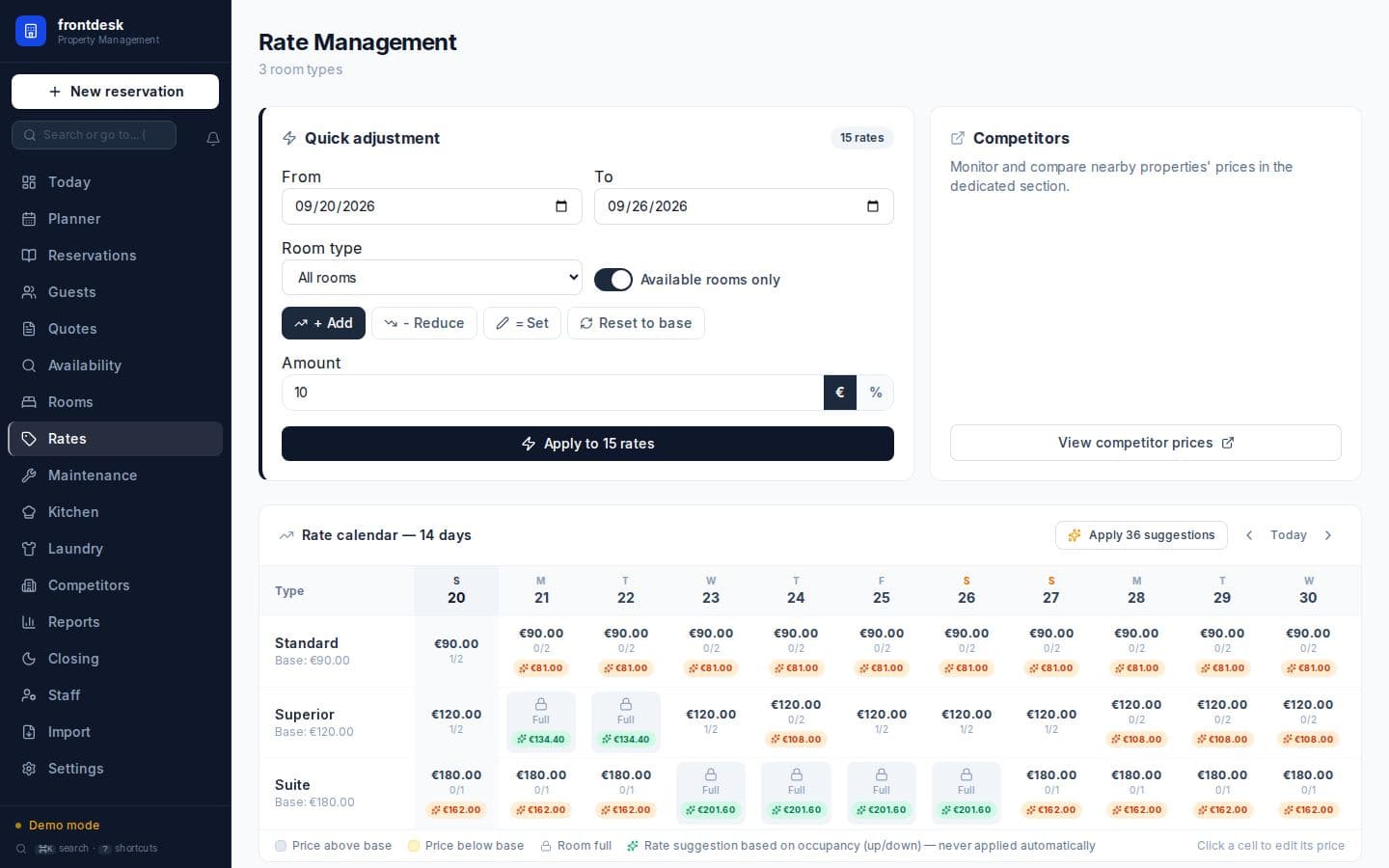Click the Competitors card external-link icon
Image resolution: width=1389 pixels, height=868 pixels.
click(x=958, y=138)
